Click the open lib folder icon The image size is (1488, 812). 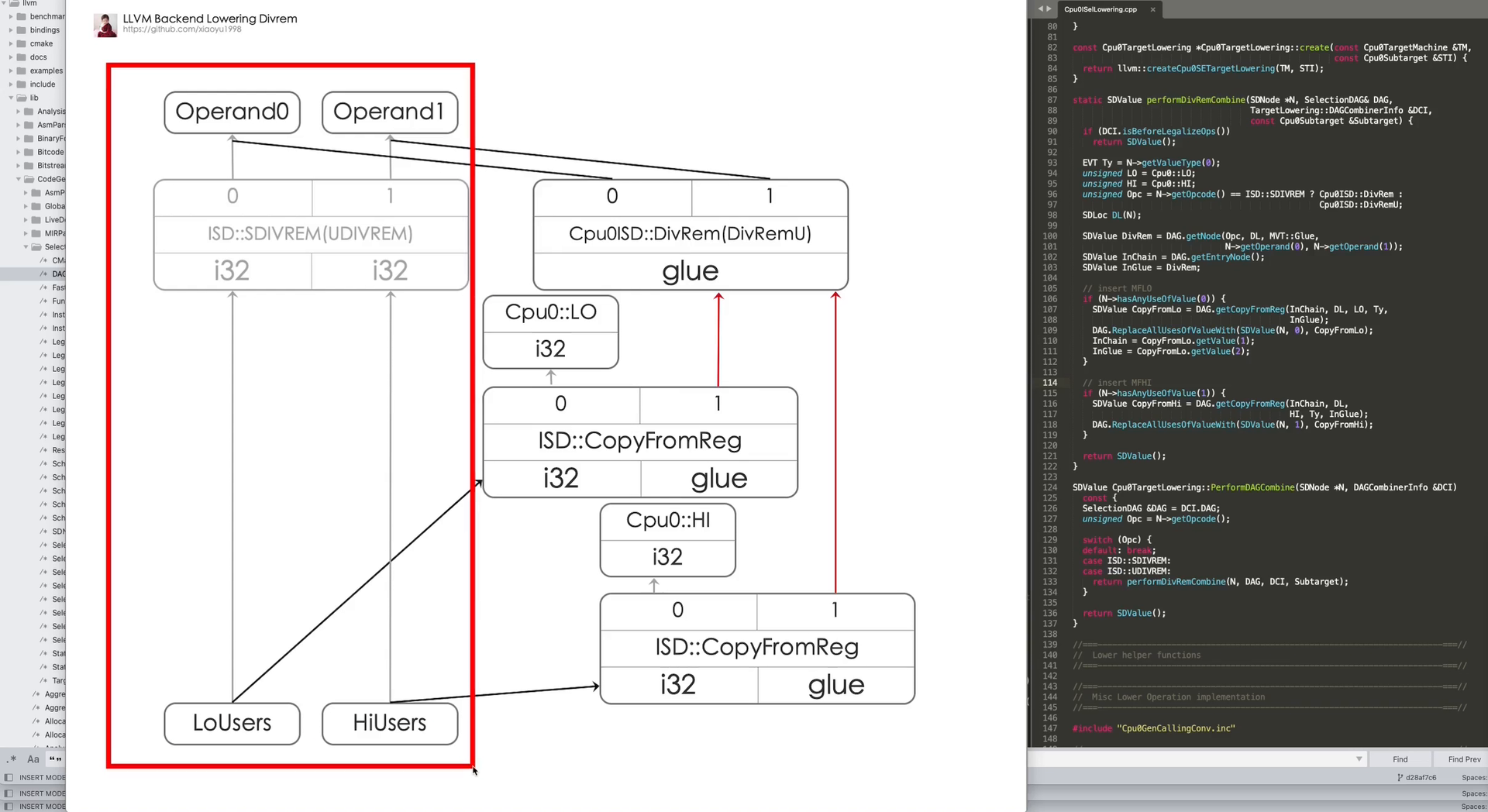pyautogui.click(x=22, y=98)
